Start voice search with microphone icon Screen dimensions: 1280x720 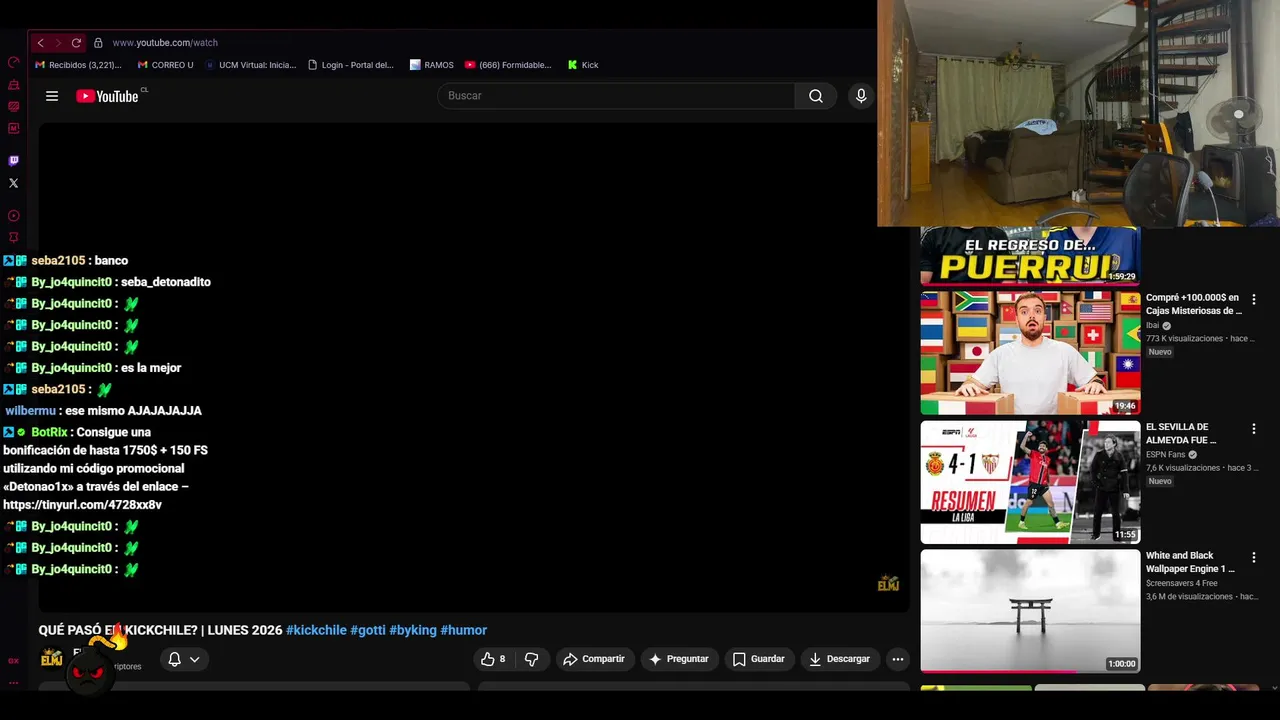[861, 96]
